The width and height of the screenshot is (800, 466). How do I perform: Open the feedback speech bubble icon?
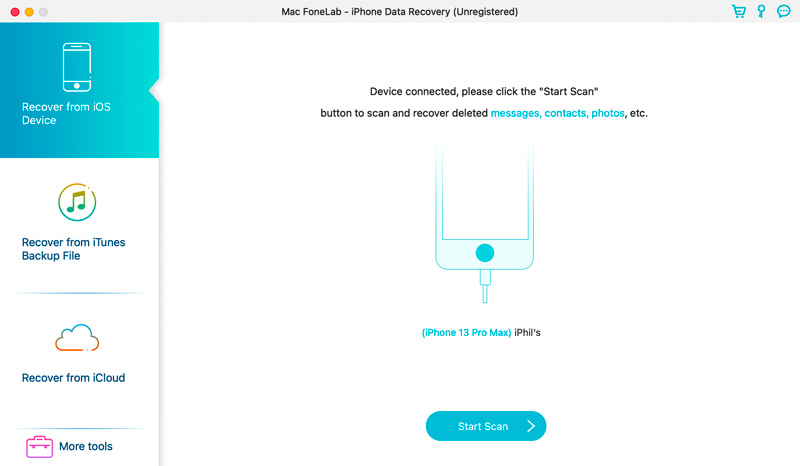click(783, 12)
